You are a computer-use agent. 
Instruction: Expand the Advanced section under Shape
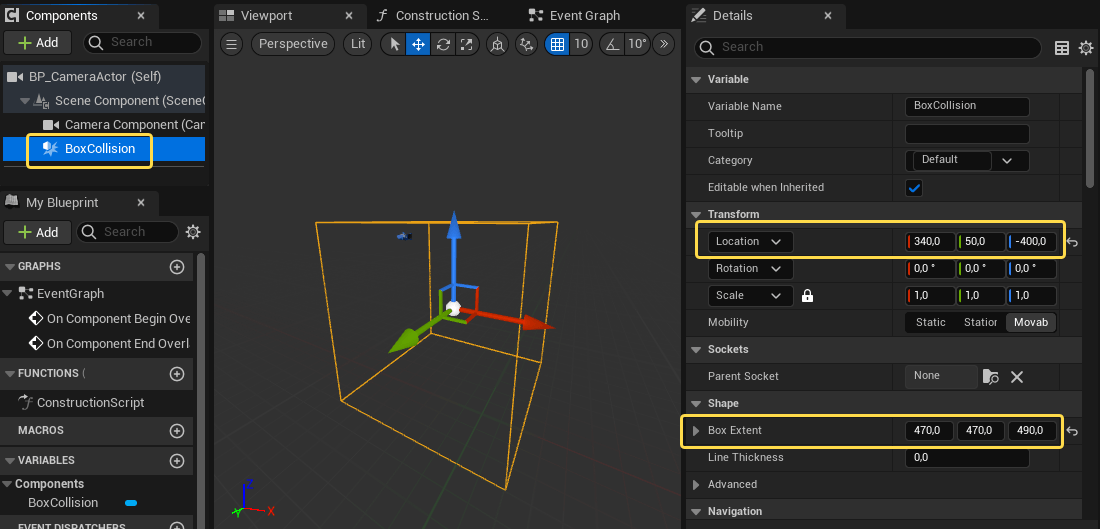(696, 485)
